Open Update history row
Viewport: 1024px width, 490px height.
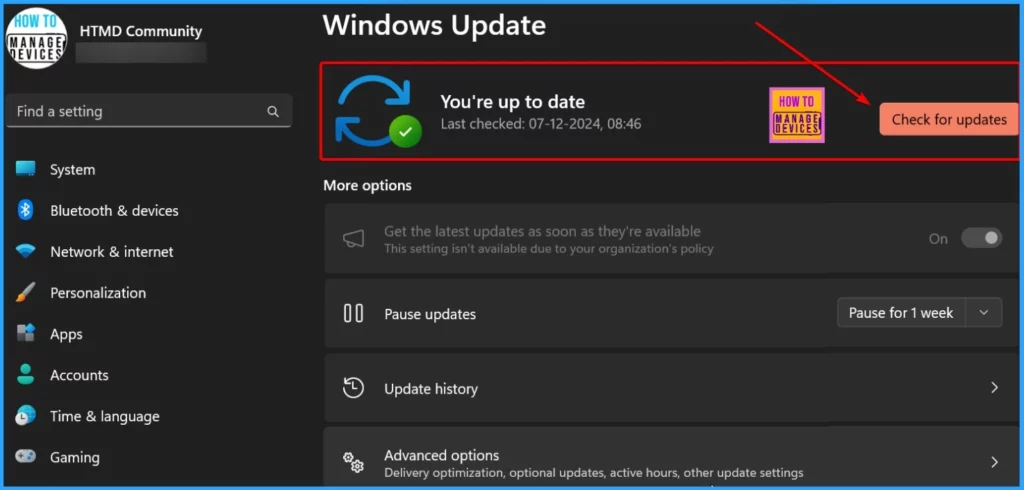point(672,388)
